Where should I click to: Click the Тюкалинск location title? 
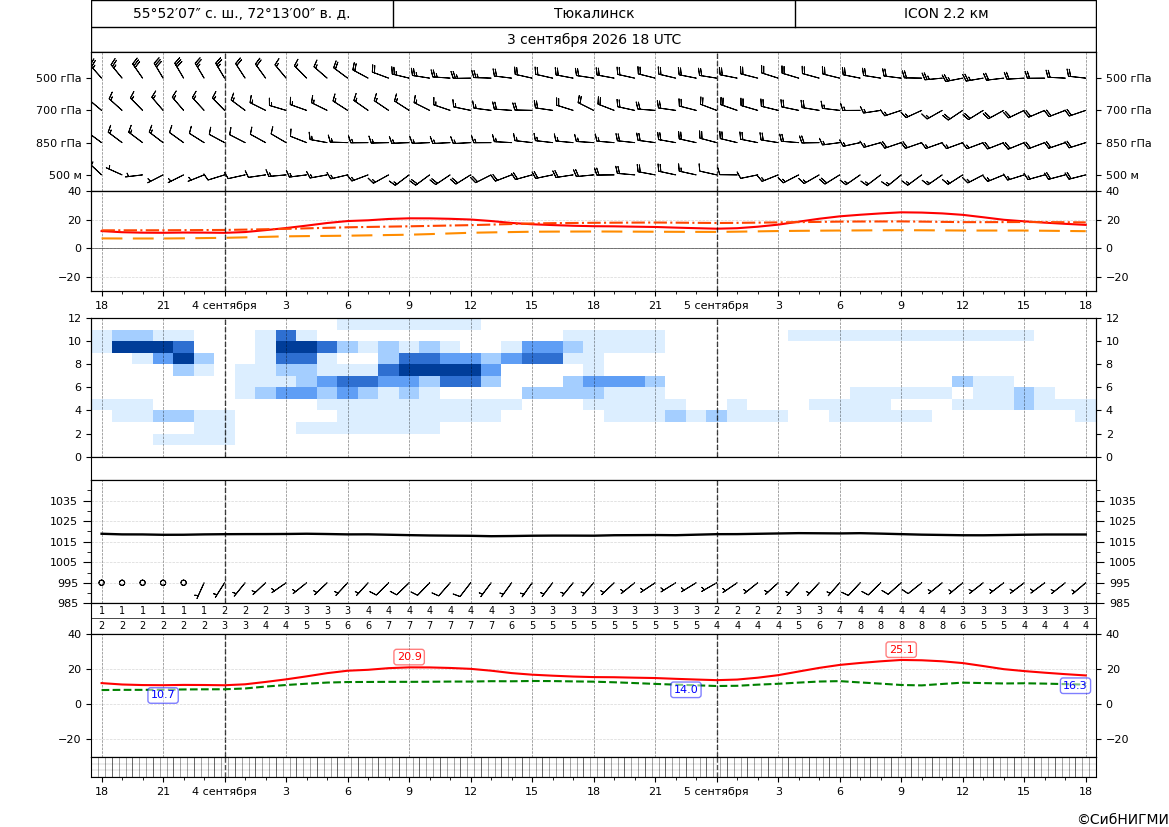tap(594, 13)
